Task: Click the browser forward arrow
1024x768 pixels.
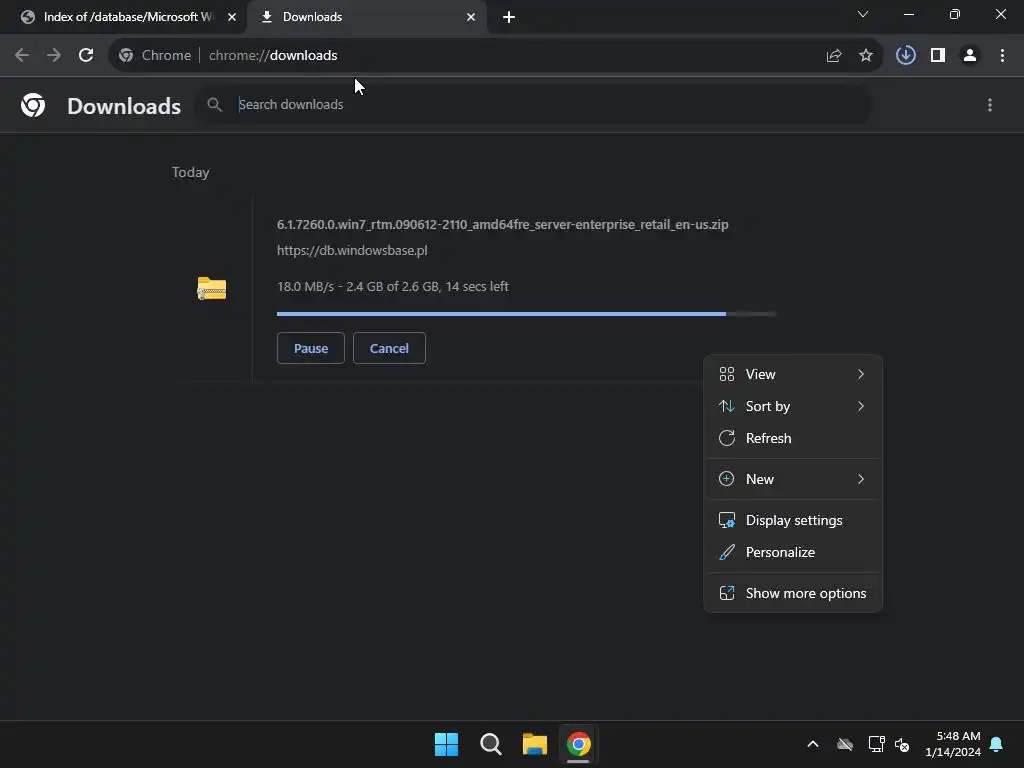Action: (54, 56)
